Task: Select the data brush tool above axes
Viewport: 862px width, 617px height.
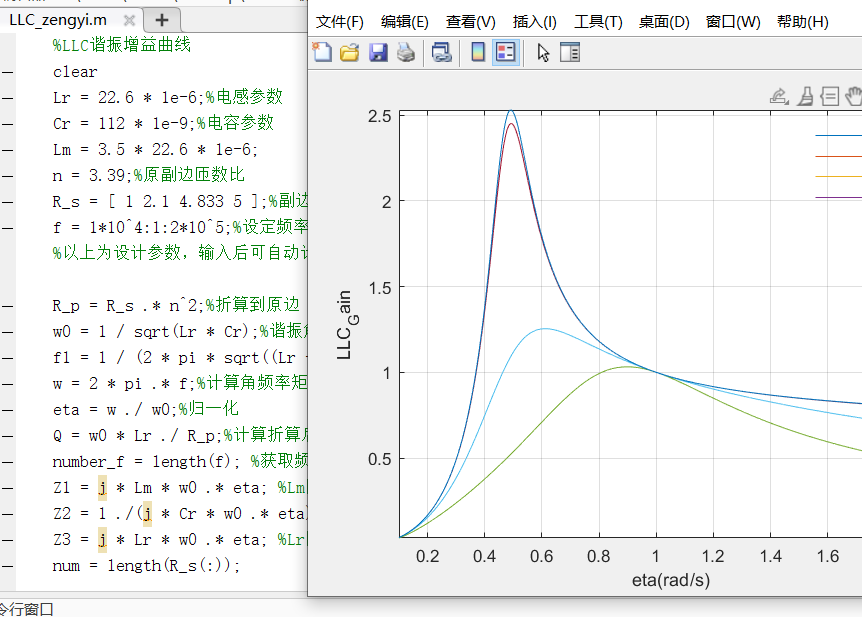Action: (804, 96)
